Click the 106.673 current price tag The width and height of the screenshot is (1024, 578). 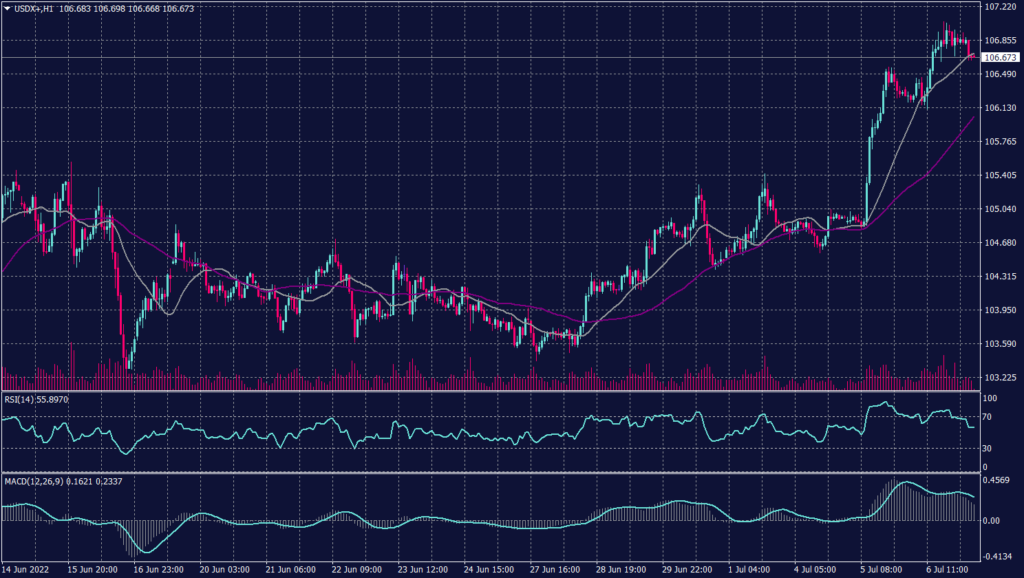tap(999, 58)
